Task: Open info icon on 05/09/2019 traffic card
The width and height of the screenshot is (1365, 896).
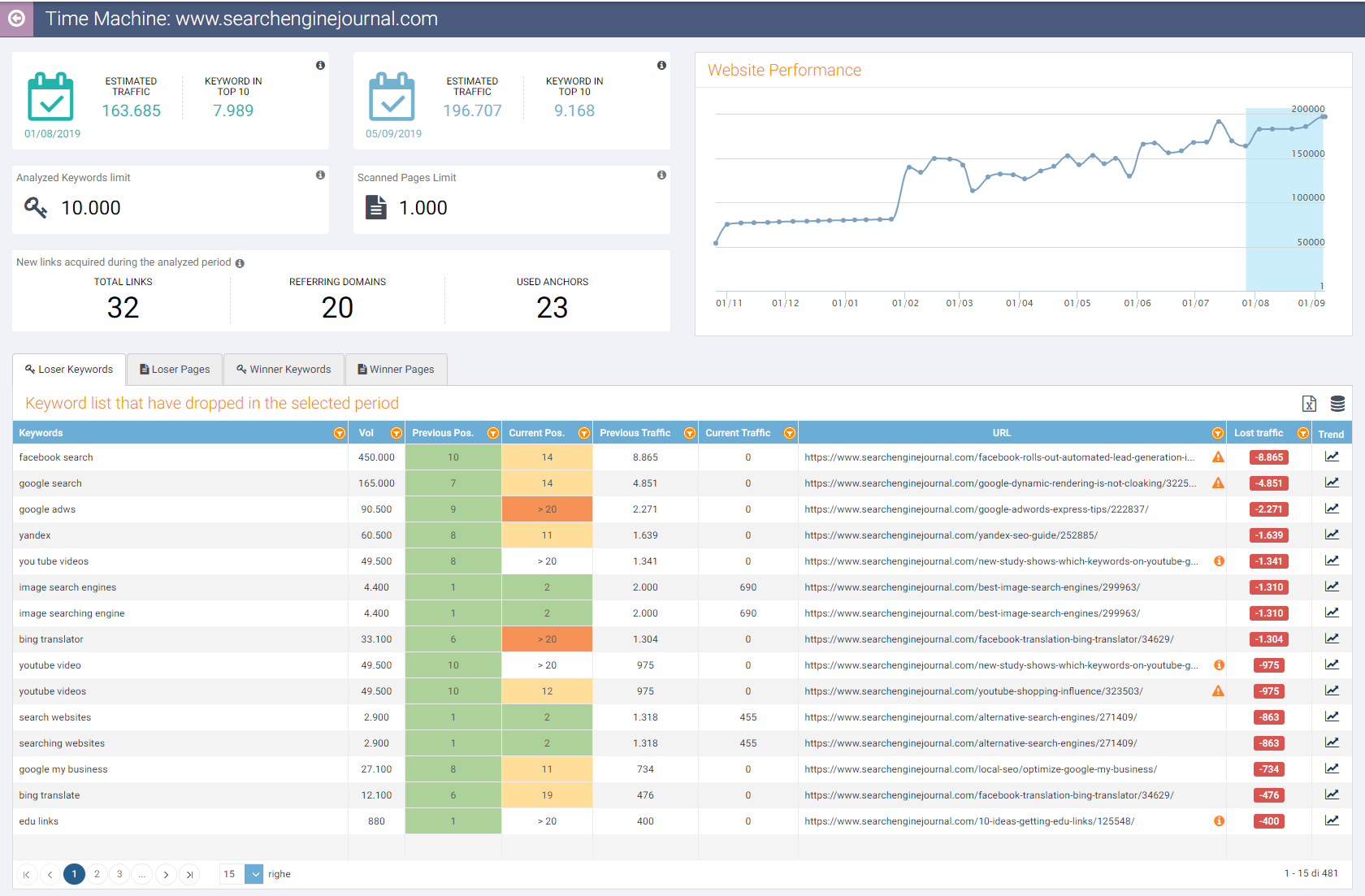Action: [x=661, y=65]
